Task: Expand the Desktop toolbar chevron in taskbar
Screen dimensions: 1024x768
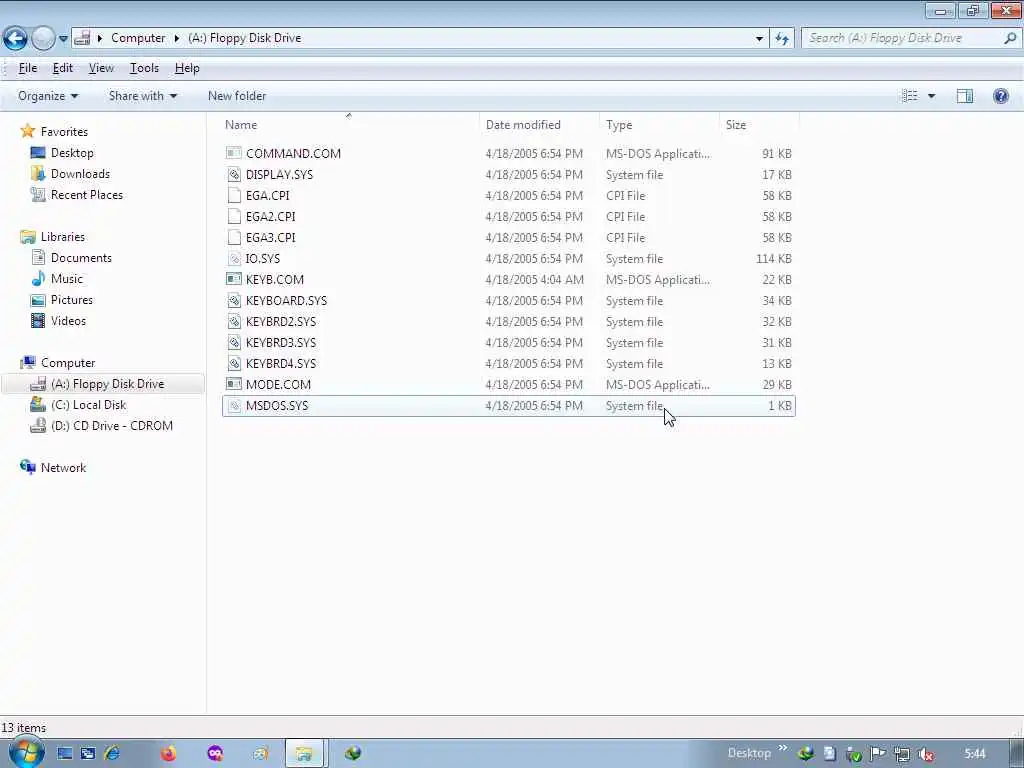Action: click(782, 748)
